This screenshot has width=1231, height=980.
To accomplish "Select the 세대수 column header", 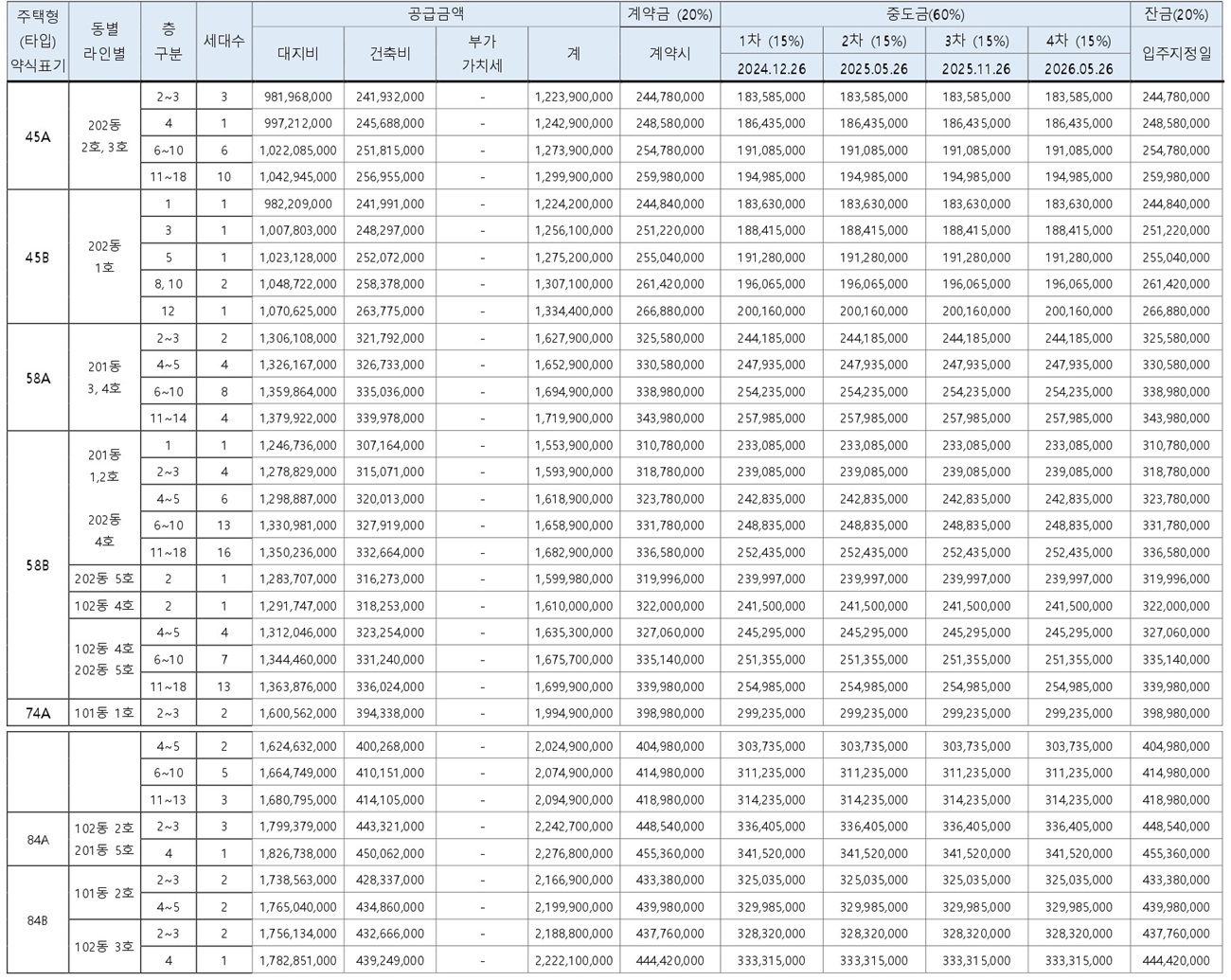I will tap(223, 42).
